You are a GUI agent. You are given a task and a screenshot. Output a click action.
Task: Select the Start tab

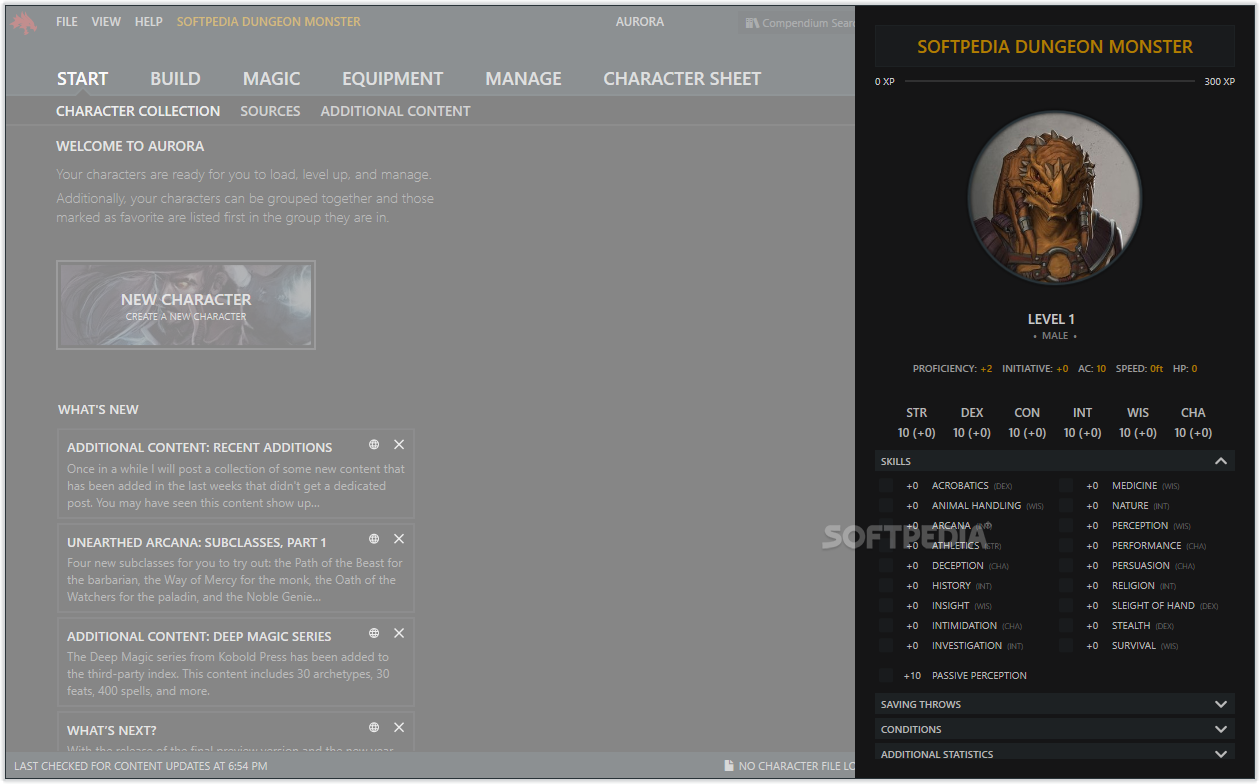tap(82, 78)
